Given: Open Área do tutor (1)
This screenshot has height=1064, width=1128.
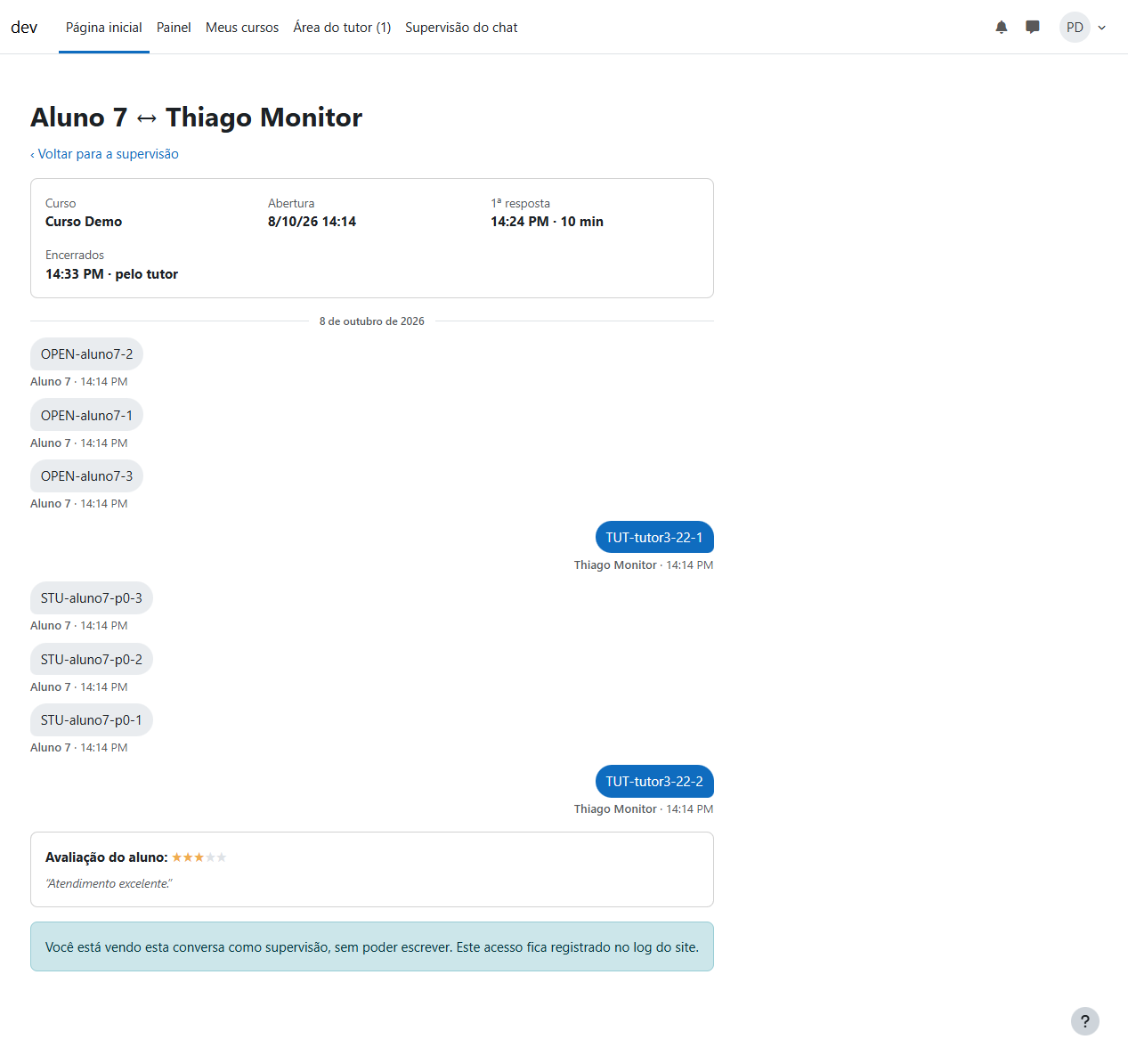Looking at the screenshot, I should (342, 28).
